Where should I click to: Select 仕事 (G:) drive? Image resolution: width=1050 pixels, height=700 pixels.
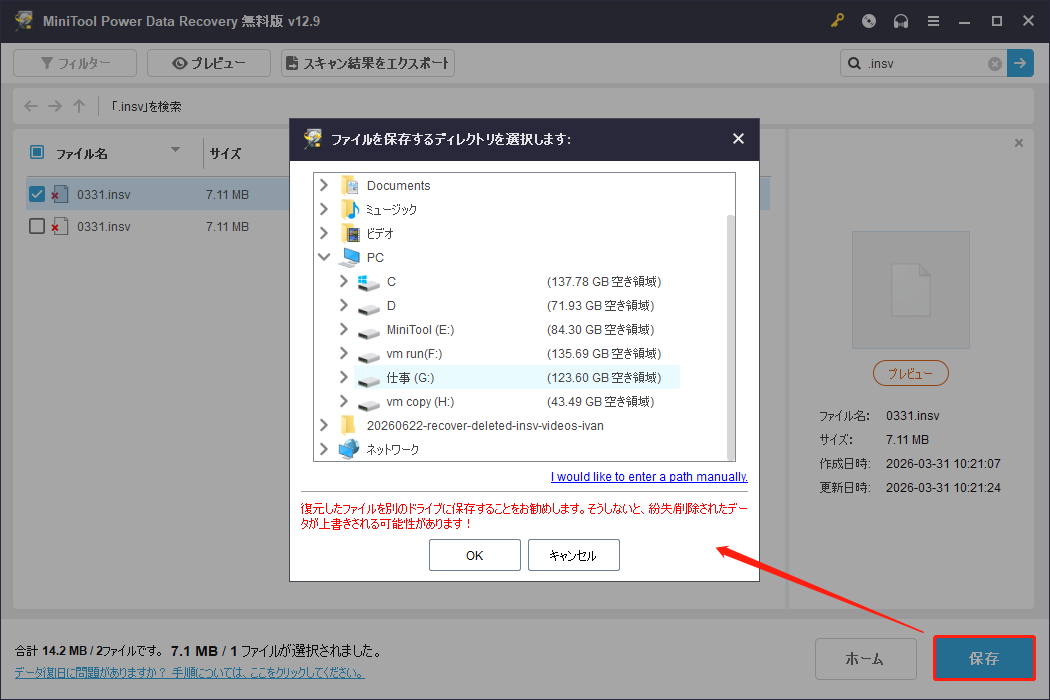tap(517, 378)
